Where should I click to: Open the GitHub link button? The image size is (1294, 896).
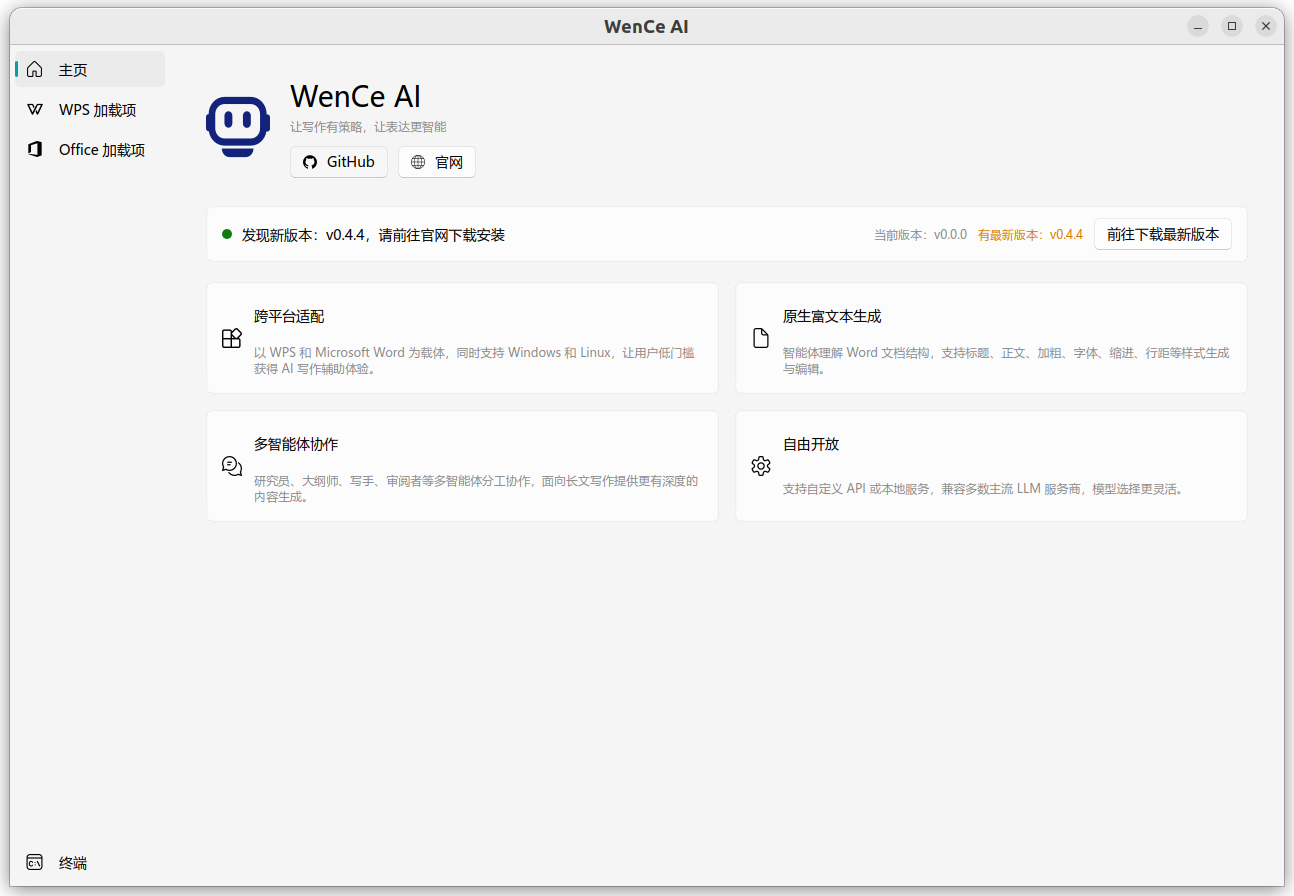339,162
